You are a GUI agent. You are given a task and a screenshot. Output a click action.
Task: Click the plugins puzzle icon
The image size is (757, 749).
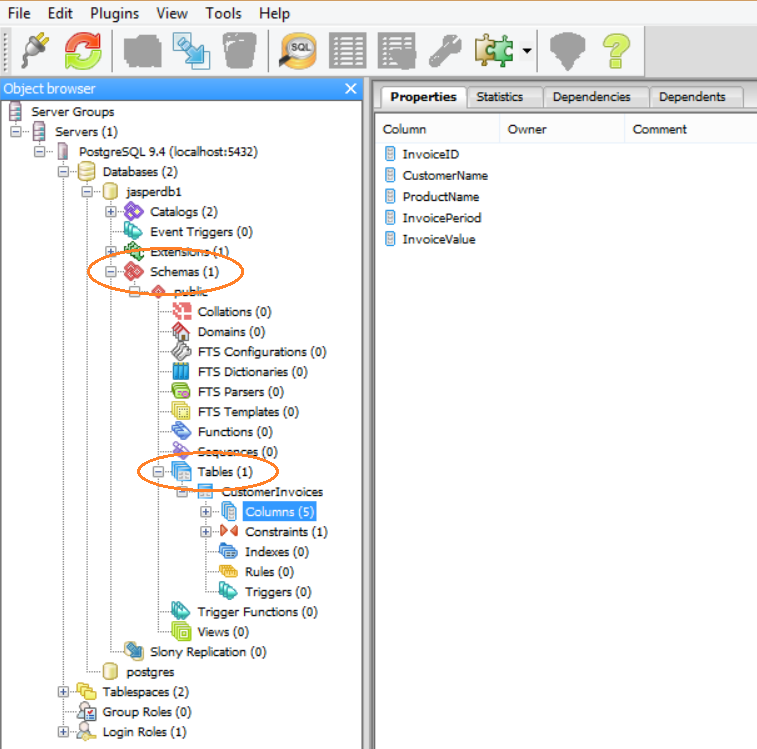pos(494,50)
